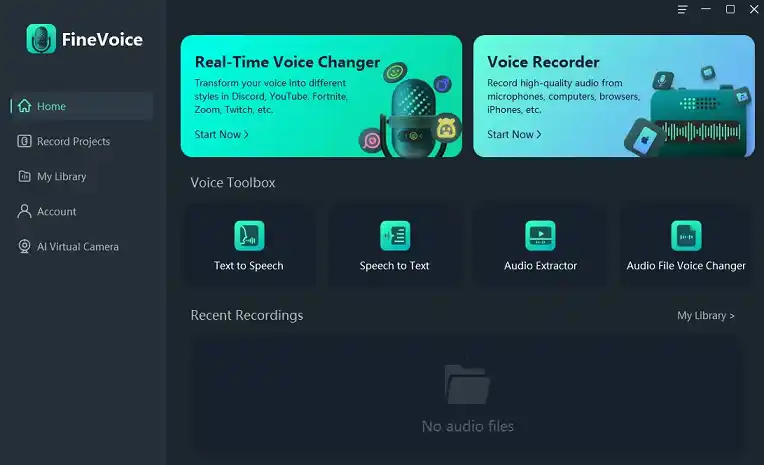The height and width of the screenshot is (465, 764).
Task: Click the Audio File Voice Changer label
Action: point(686,266)
